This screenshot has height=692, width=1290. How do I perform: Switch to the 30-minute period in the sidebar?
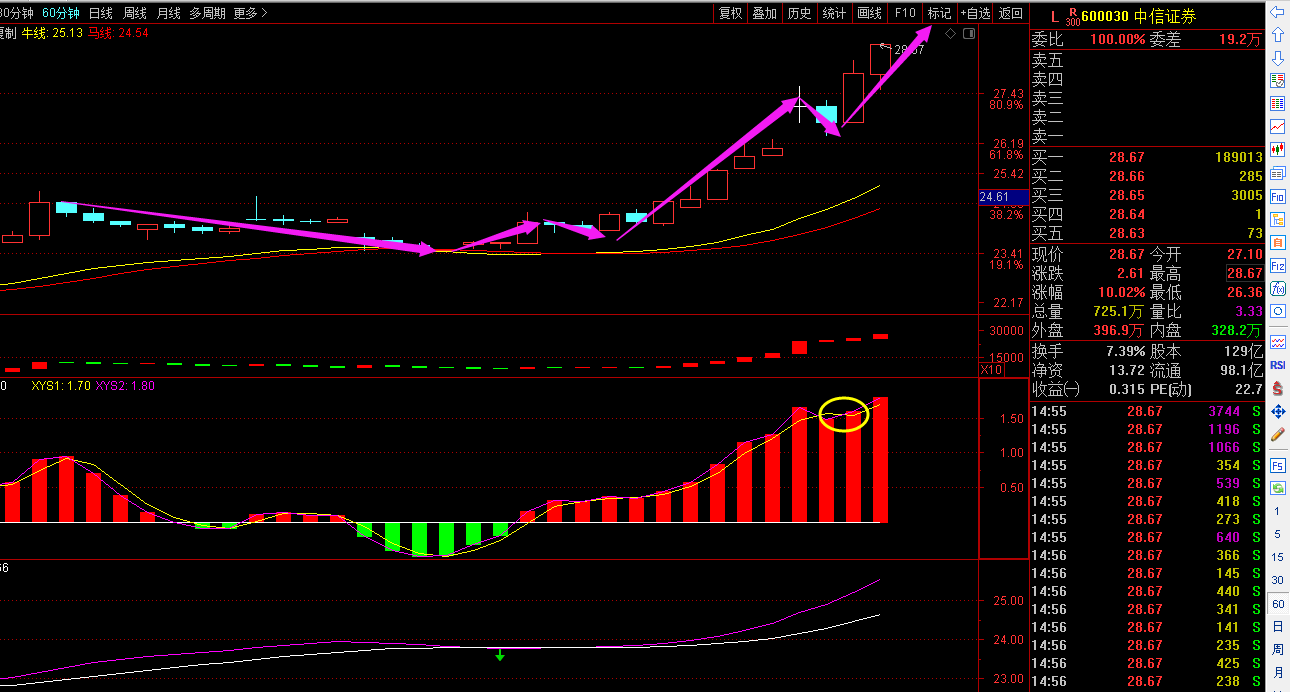1278,580
